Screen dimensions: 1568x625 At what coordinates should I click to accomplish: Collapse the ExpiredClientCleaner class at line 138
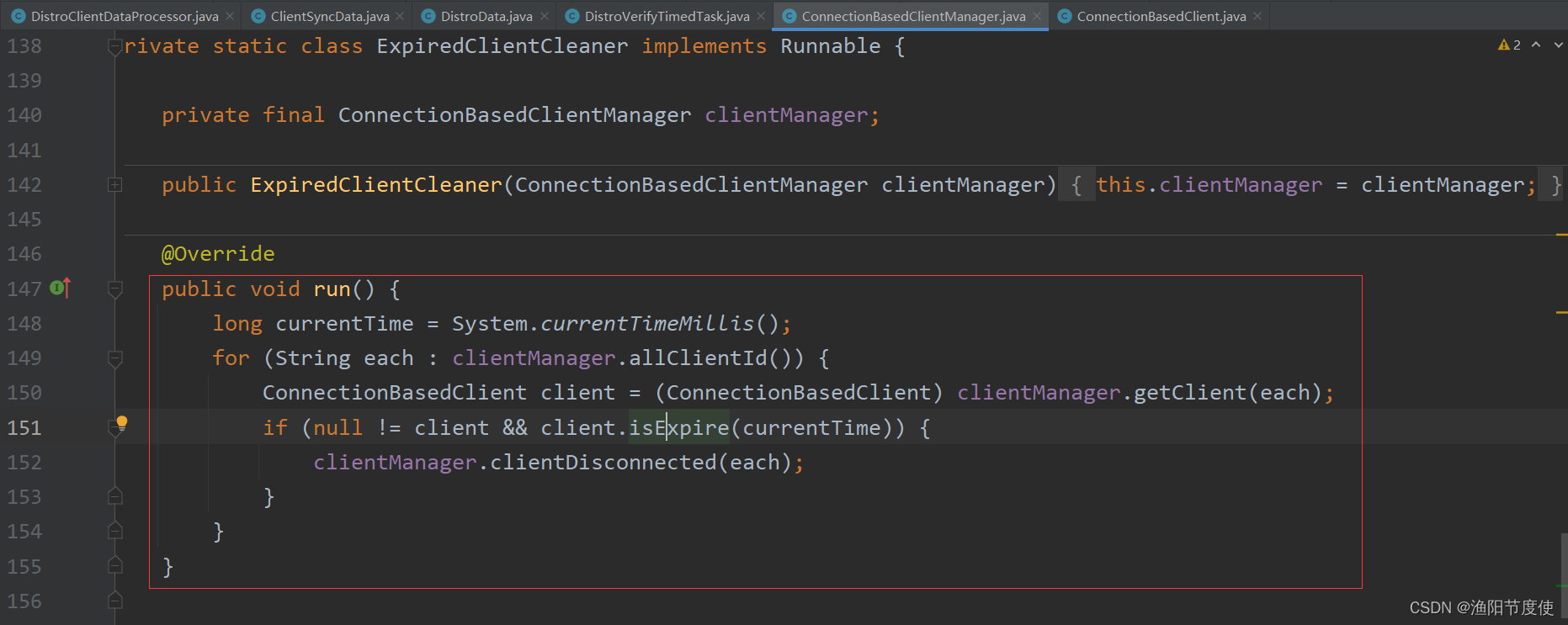115,47
